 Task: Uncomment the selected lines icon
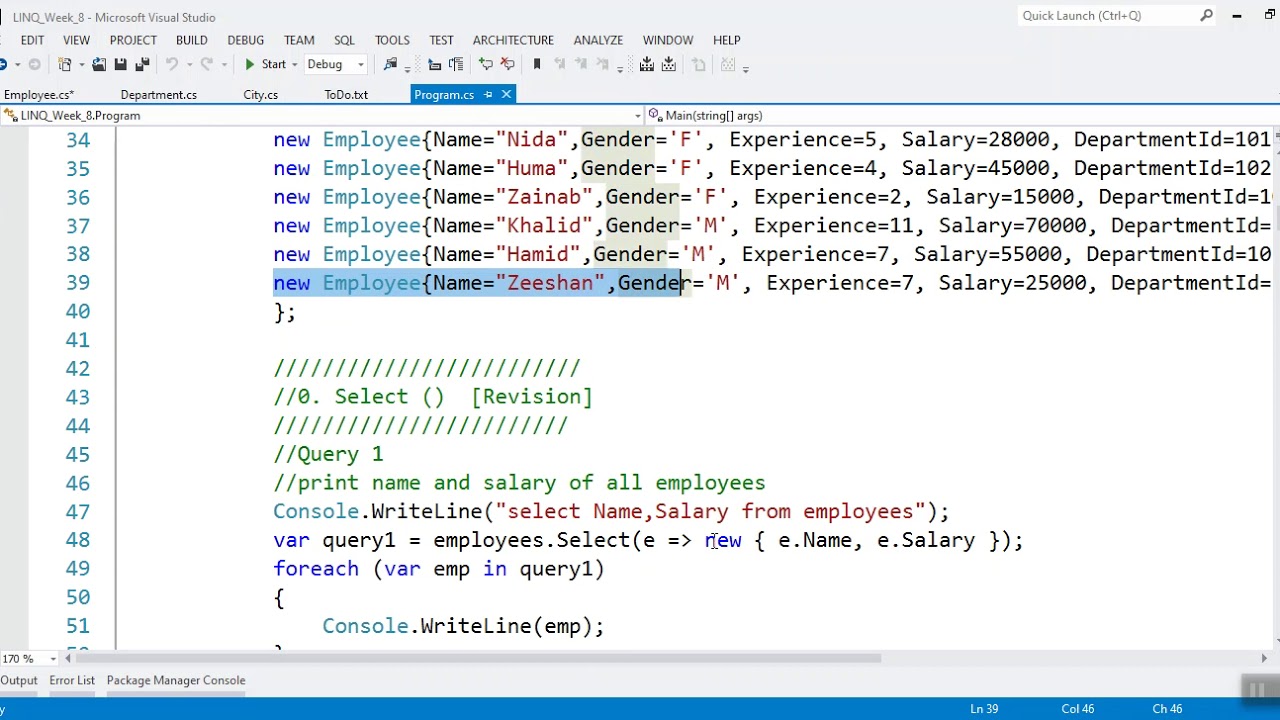(x=508, y=65)
